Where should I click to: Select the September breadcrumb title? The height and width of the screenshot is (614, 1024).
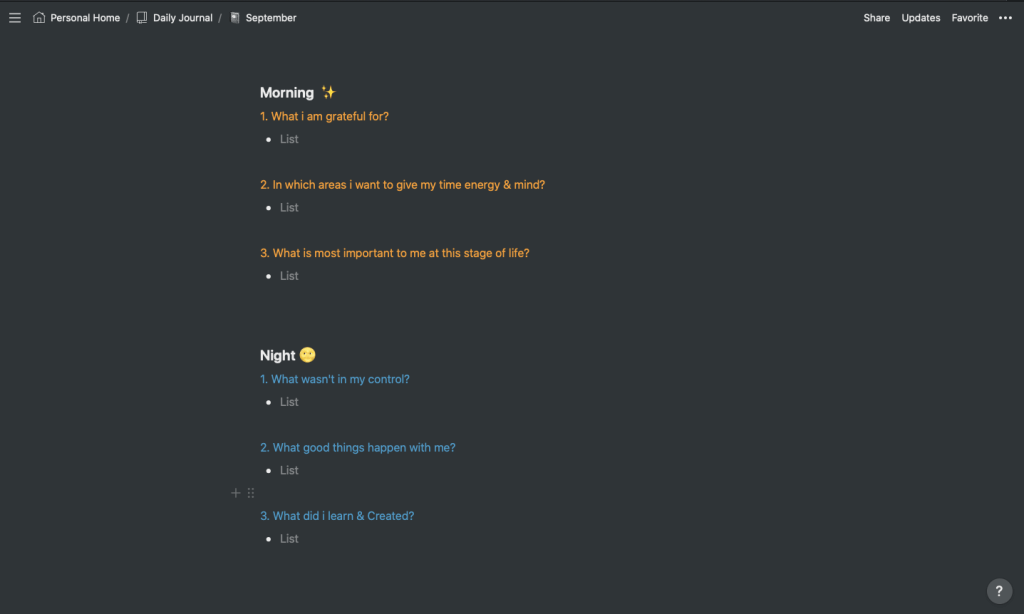(271, 18)
